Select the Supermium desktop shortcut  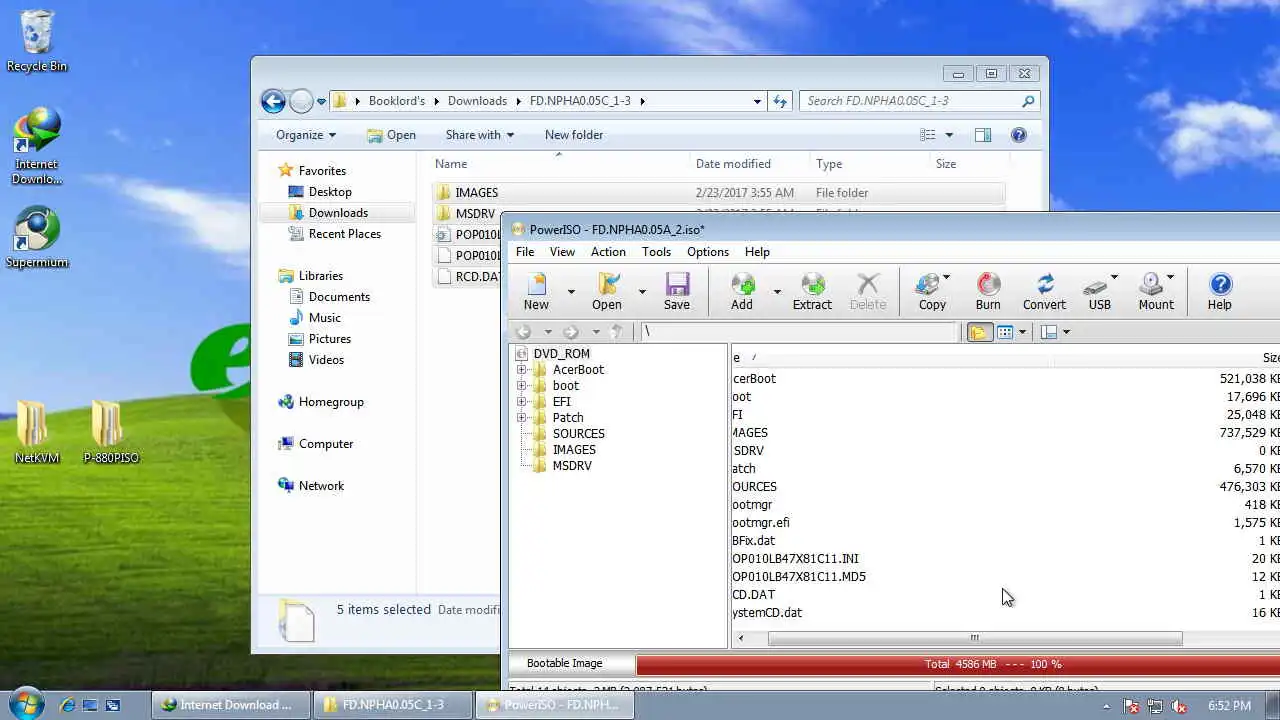click(x=37, y=237)
